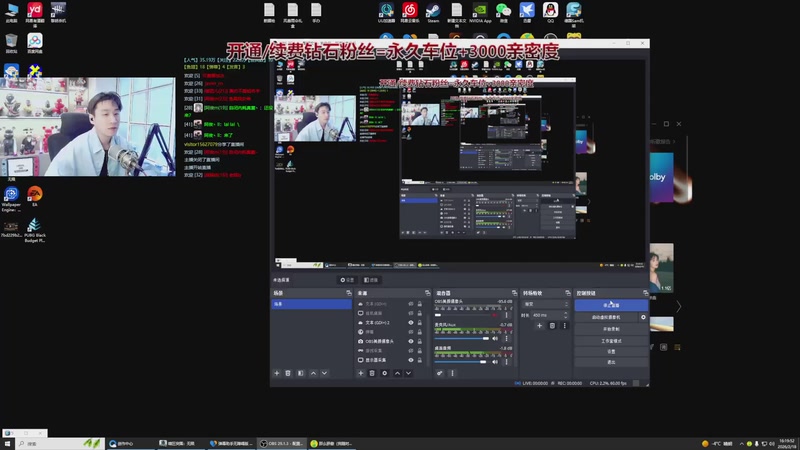Toggle lock on 文本 (GDI+) 2 source
The width and height of the screenshot is (800, 450).
click(x=420, y=323)
